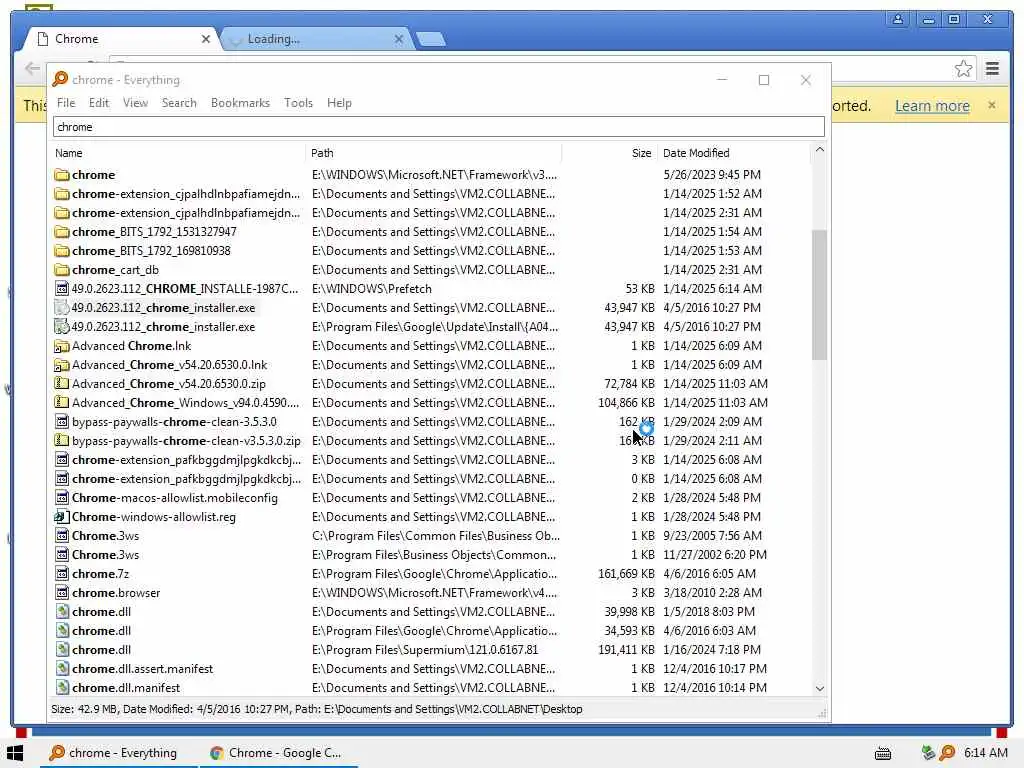Click icon of Chrome.3ws in C:\Program Files
Image resolution: width=1024 pixels, height=768 pixels.
62,536
